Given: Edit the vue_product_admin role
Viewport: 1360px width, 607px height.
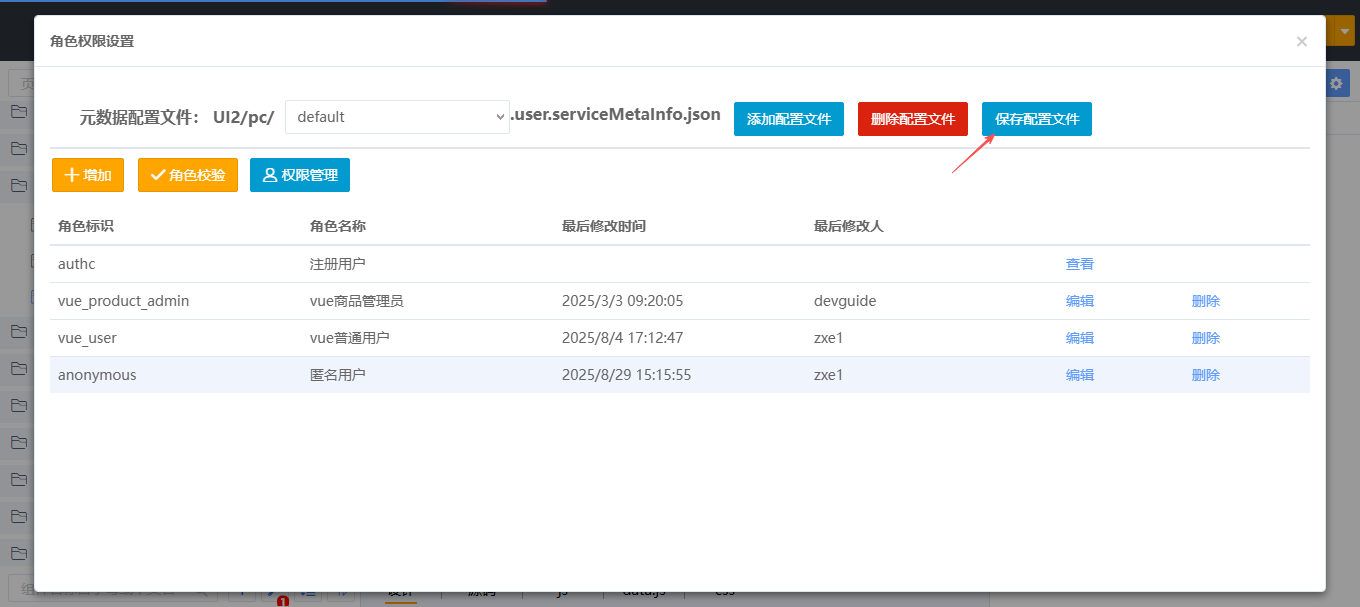Looking at the screenshot, I should (x=1079, y=301).
